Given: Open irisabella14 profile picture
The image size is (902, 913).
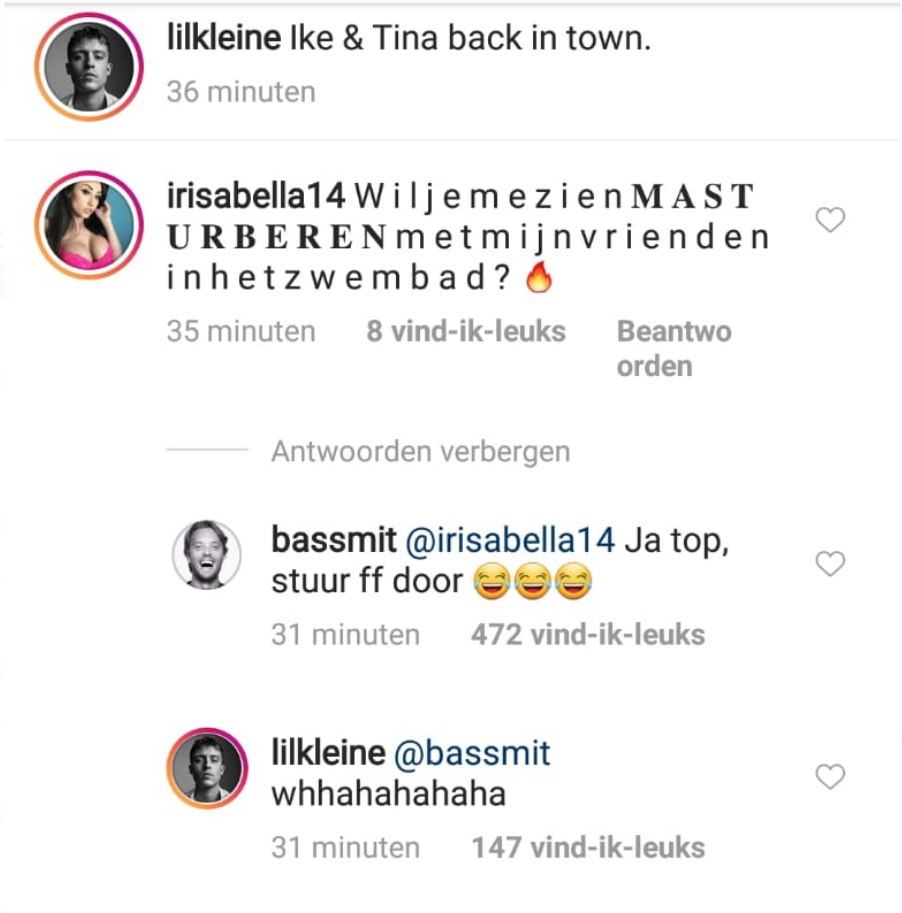Looking at the screenshot, I should [x=89, y=225].
